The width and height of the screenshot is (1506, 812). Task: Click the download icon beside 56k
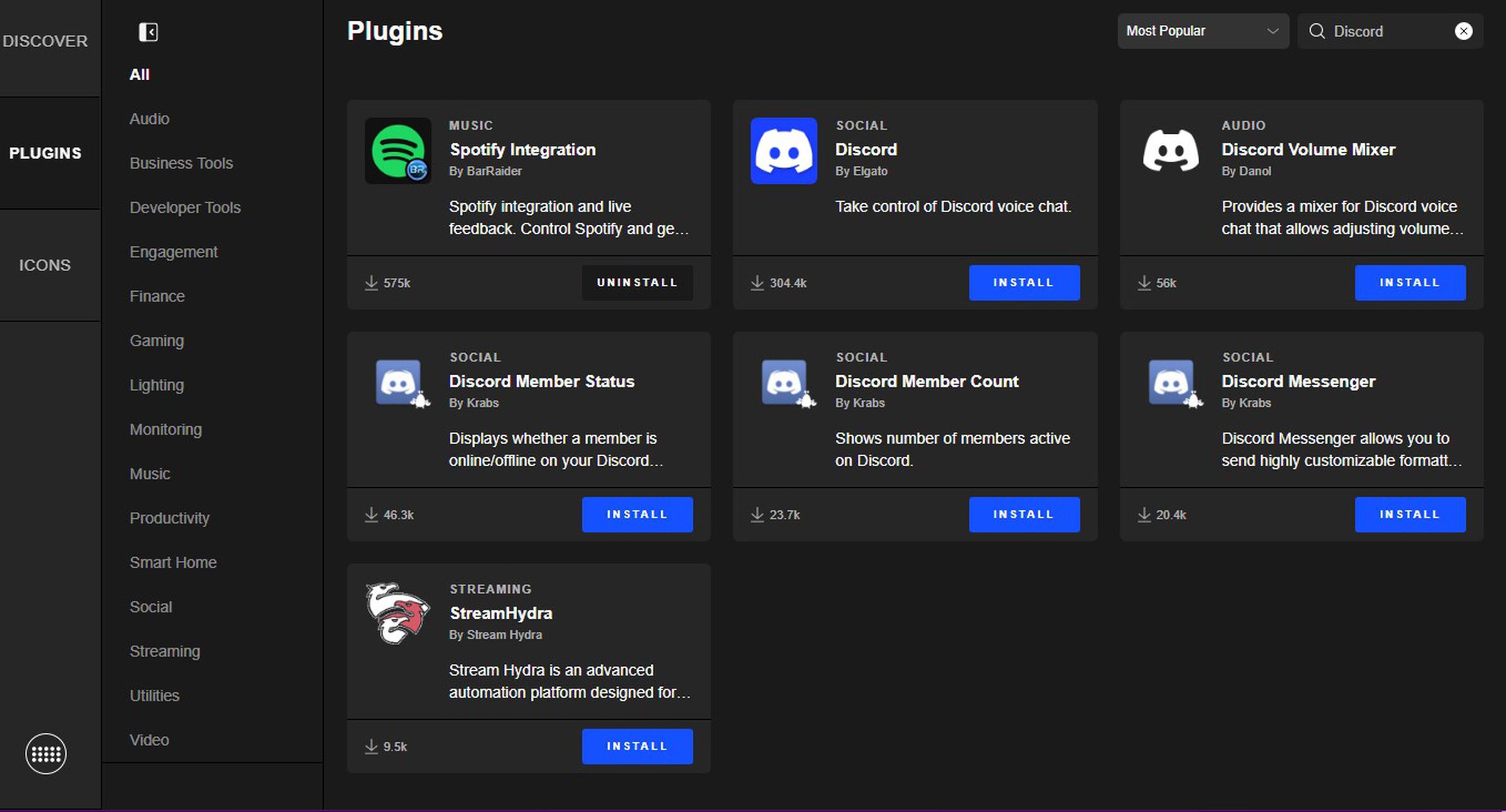point(1144,283)
